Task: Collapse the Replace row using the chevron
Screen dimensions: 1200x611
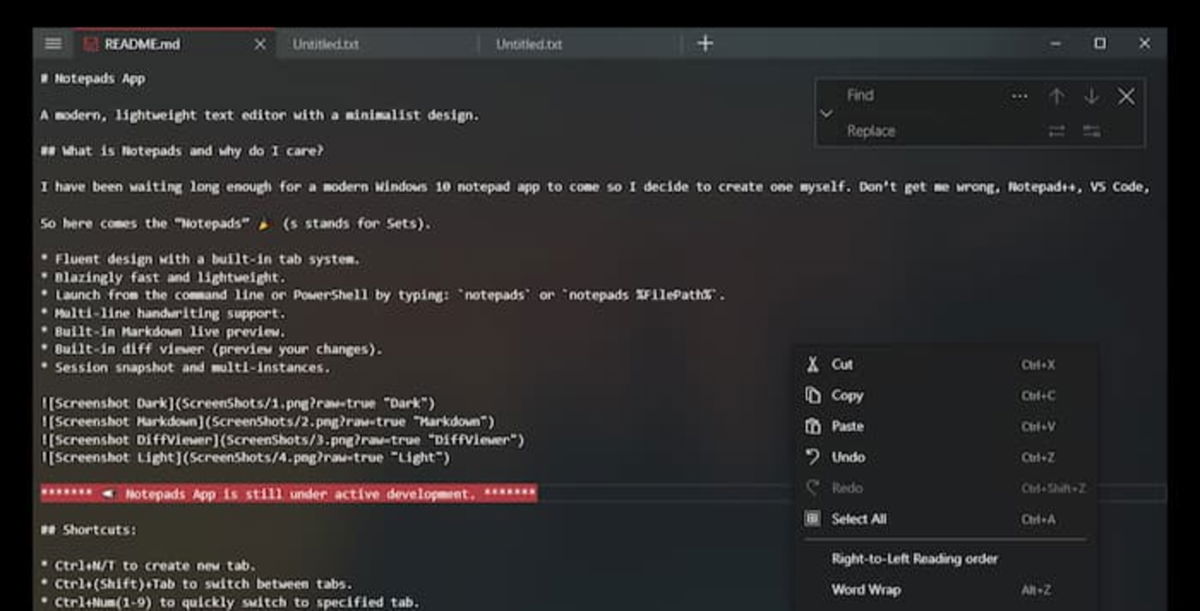Action: pos(825,113)
